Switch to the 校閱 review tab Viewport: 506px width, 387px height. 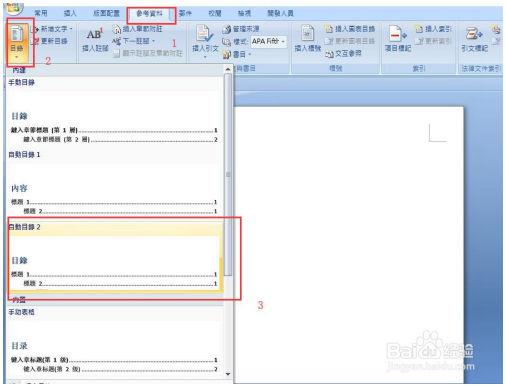click(x=215, y=13)
